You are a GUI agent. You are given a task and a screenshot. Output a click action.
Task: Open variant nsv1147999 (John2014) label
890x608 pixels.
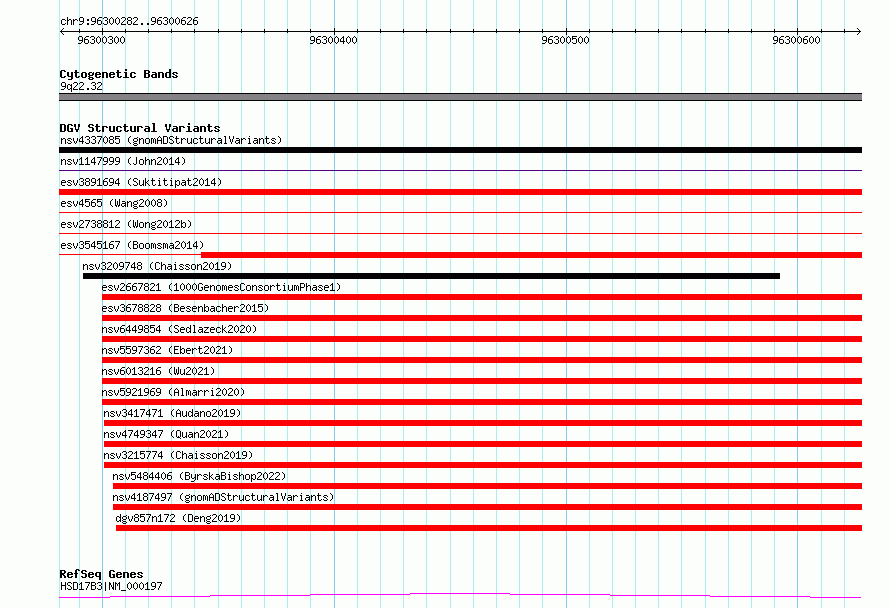tap(123, 161)
